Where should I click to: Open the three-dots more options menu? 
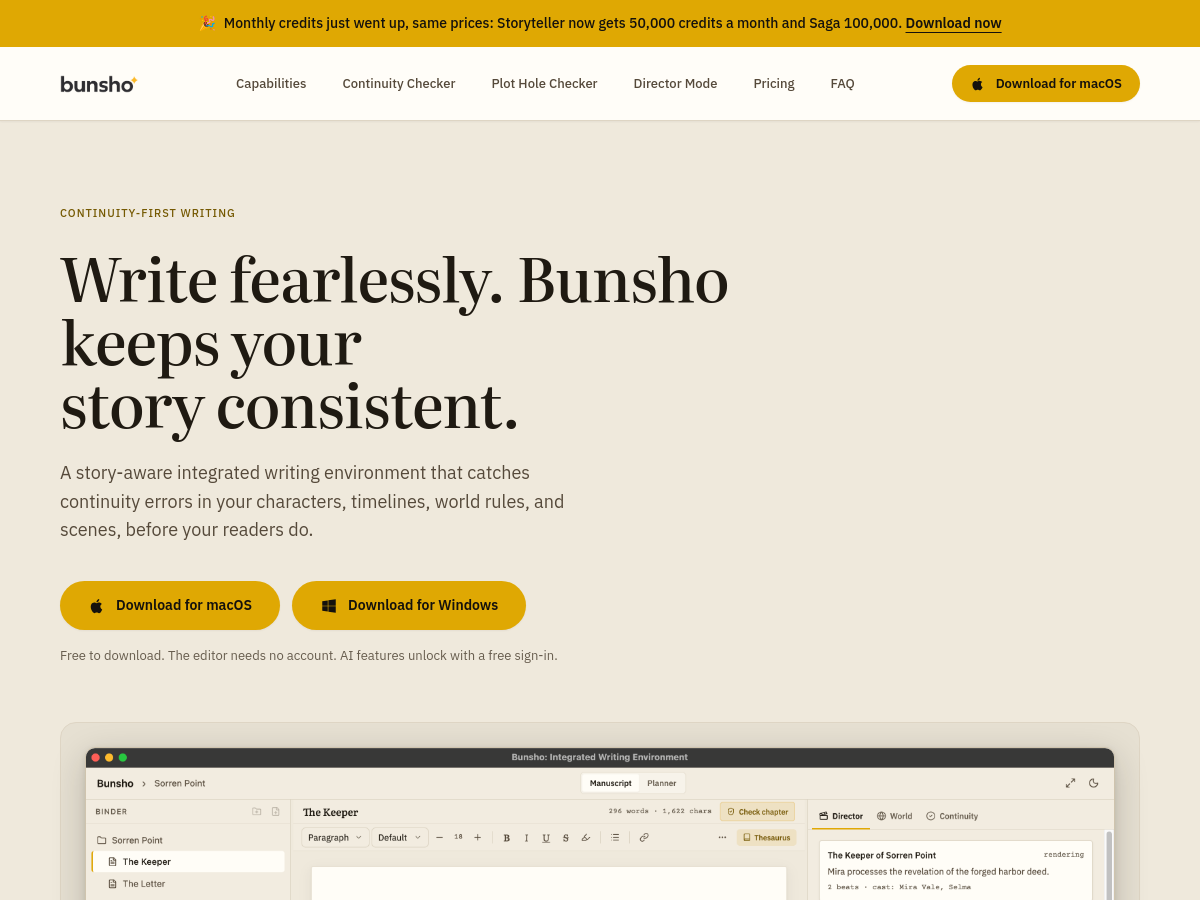point(722,837)
